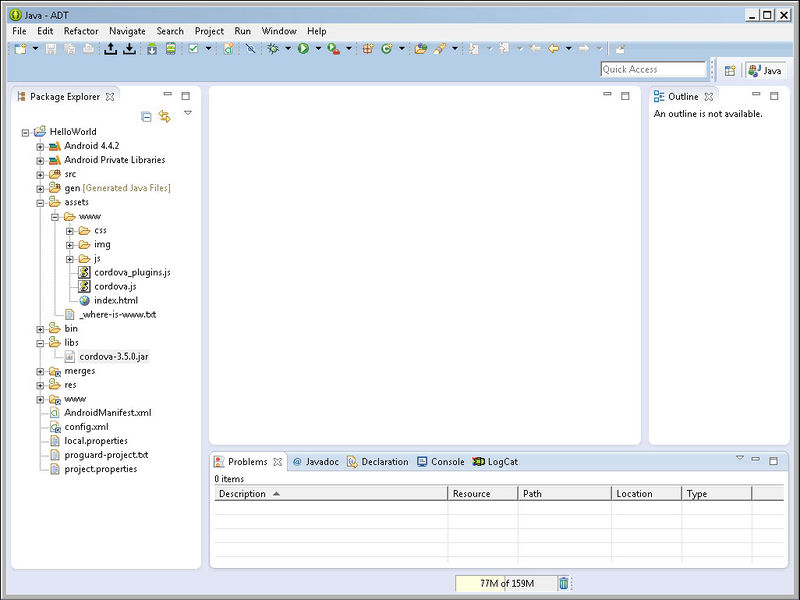Image resolution: width=800 pixels, height=600 pixels.
Task: Sort problems by Description column header
Action: (x=243, y=494)
